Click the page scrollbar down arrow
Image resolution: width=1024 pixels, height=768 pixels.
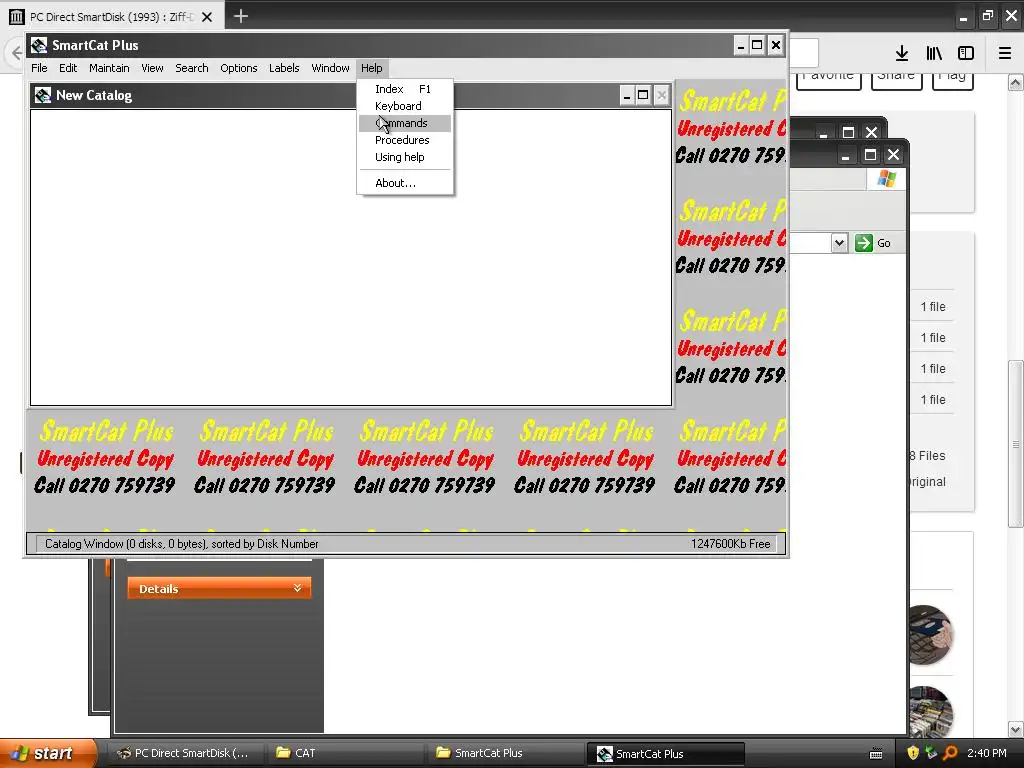(x=1016, y=729)
